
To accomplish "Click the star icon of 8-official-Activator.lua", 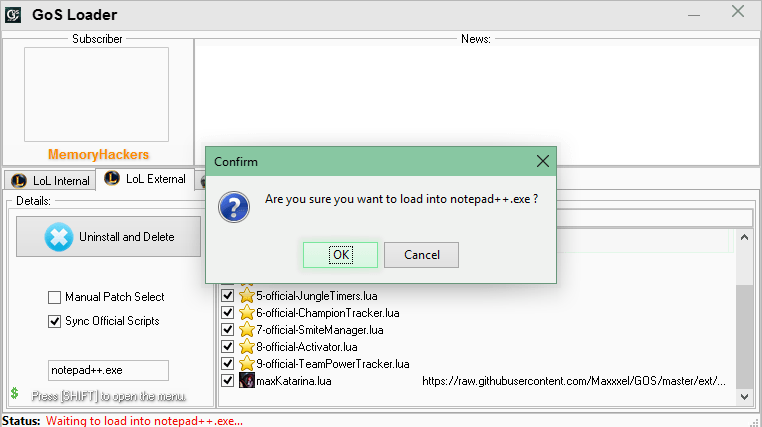I will coord(247,346).
